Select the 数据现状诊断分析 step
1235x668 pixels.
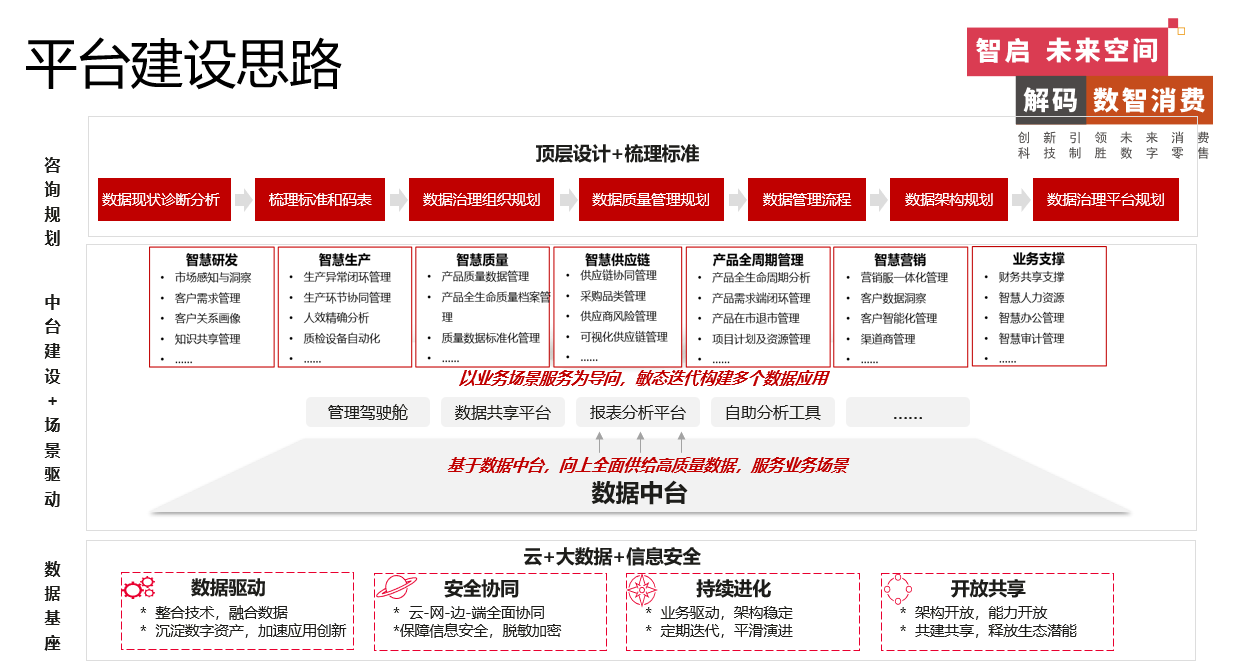click(x=162, y=199)
